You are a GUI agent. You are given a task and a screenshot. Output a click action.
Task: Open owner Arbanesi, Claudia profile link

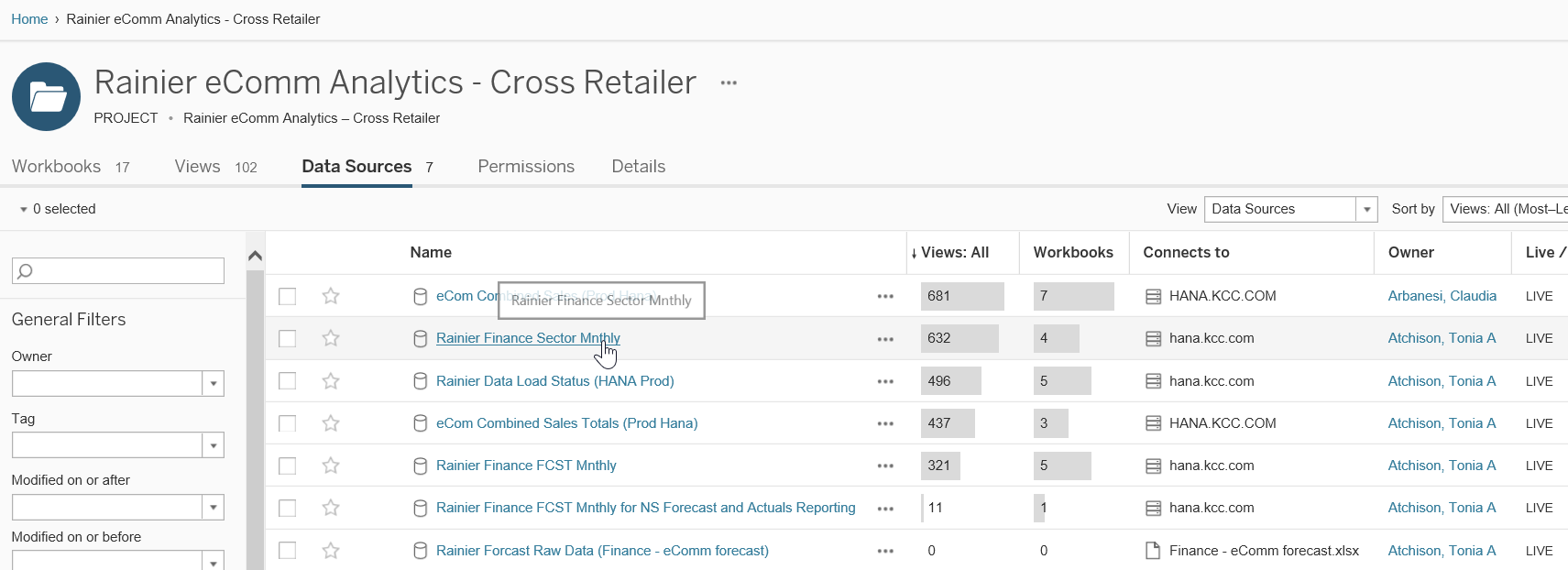click(1442, 296)
